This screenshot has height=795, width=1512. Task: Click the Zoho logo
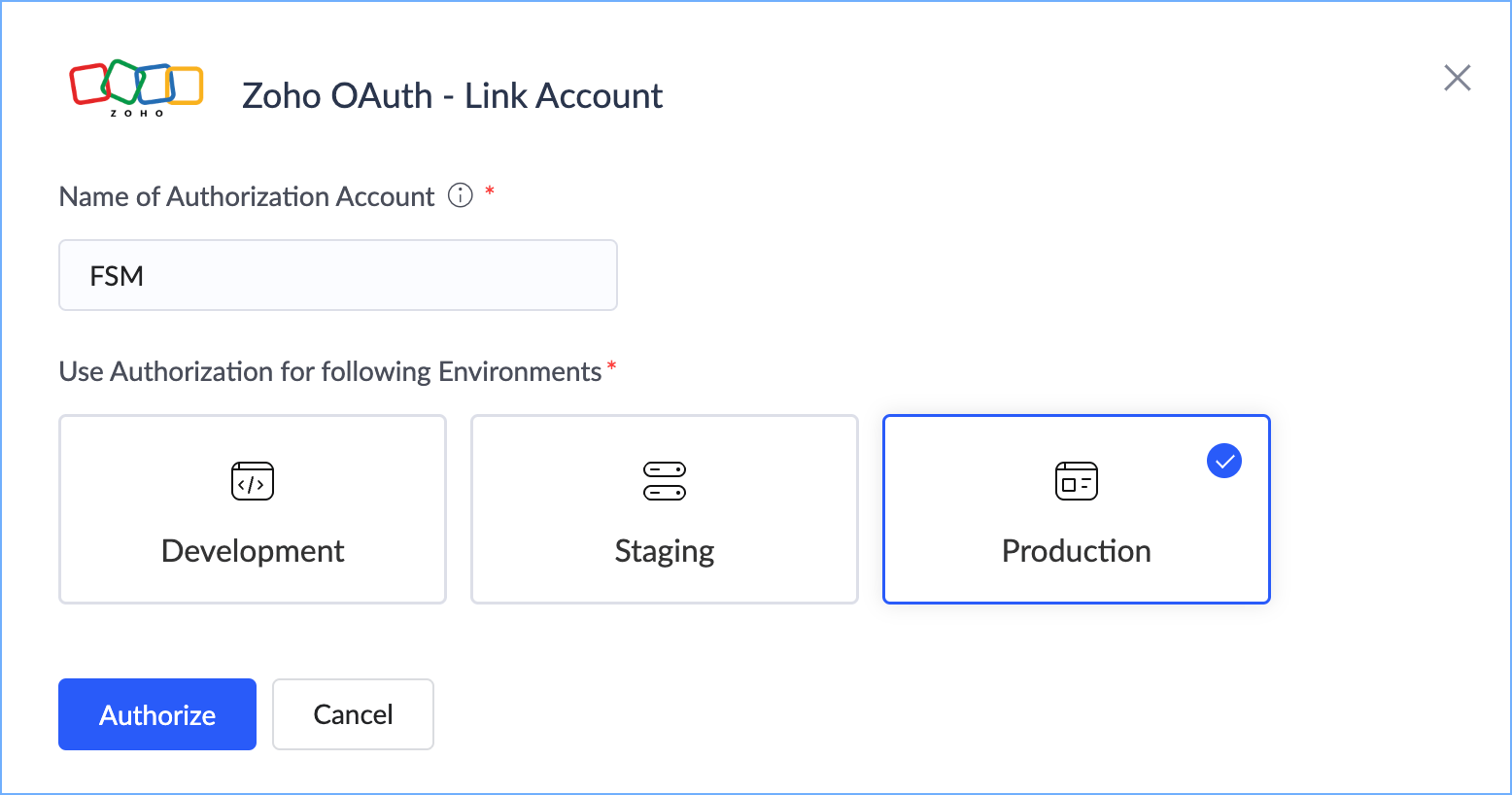coord(136,84)
